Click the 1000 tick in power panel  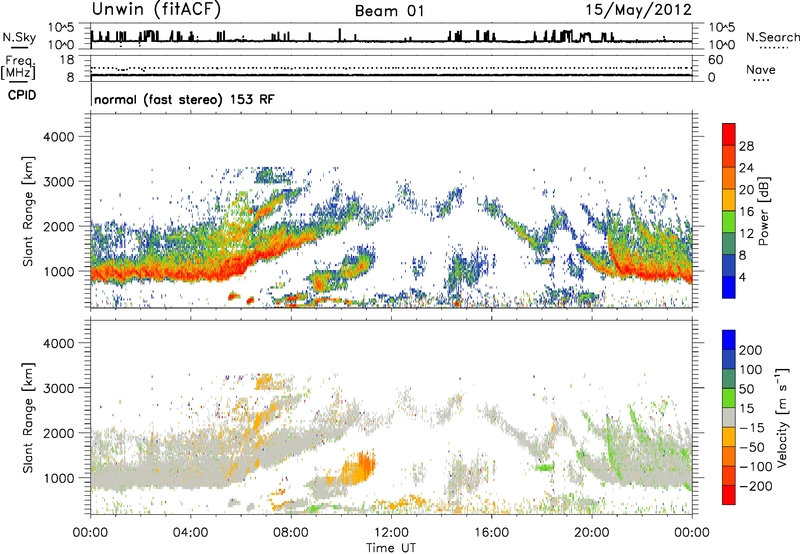59,271
